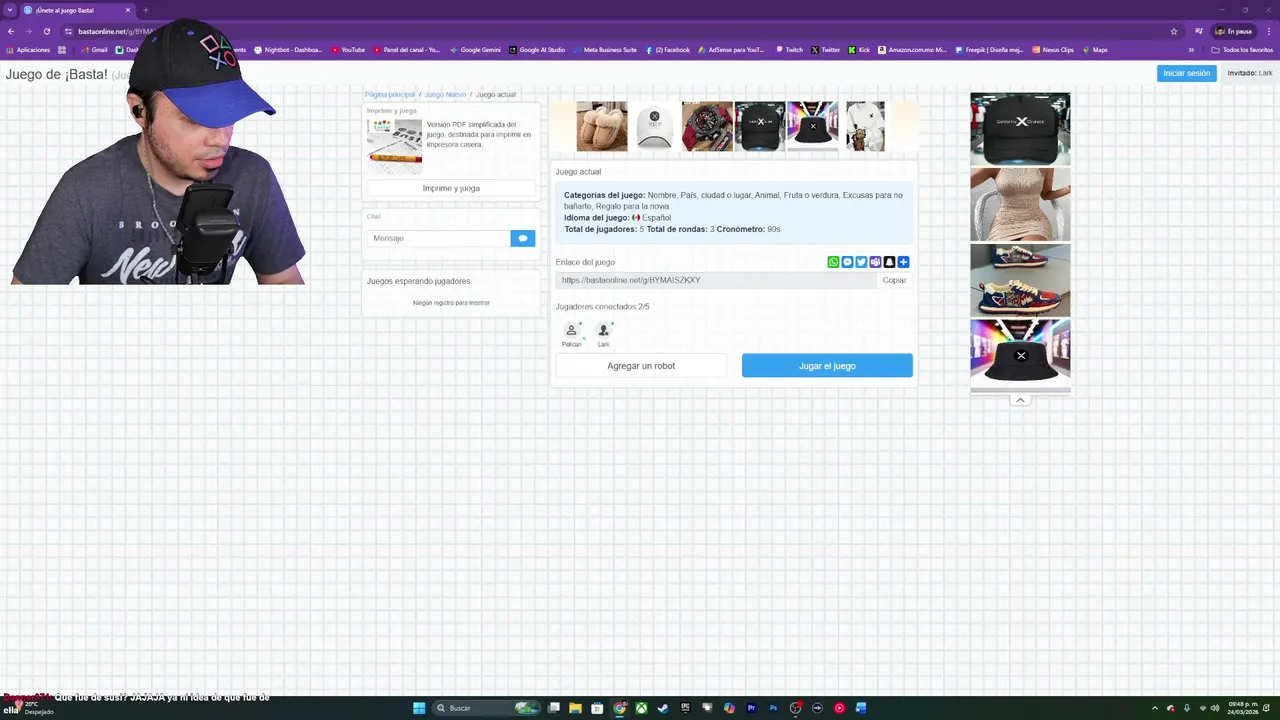Show hidden system tray icons
Screen dimensions: 1280x720
(x=1155, y=708)
